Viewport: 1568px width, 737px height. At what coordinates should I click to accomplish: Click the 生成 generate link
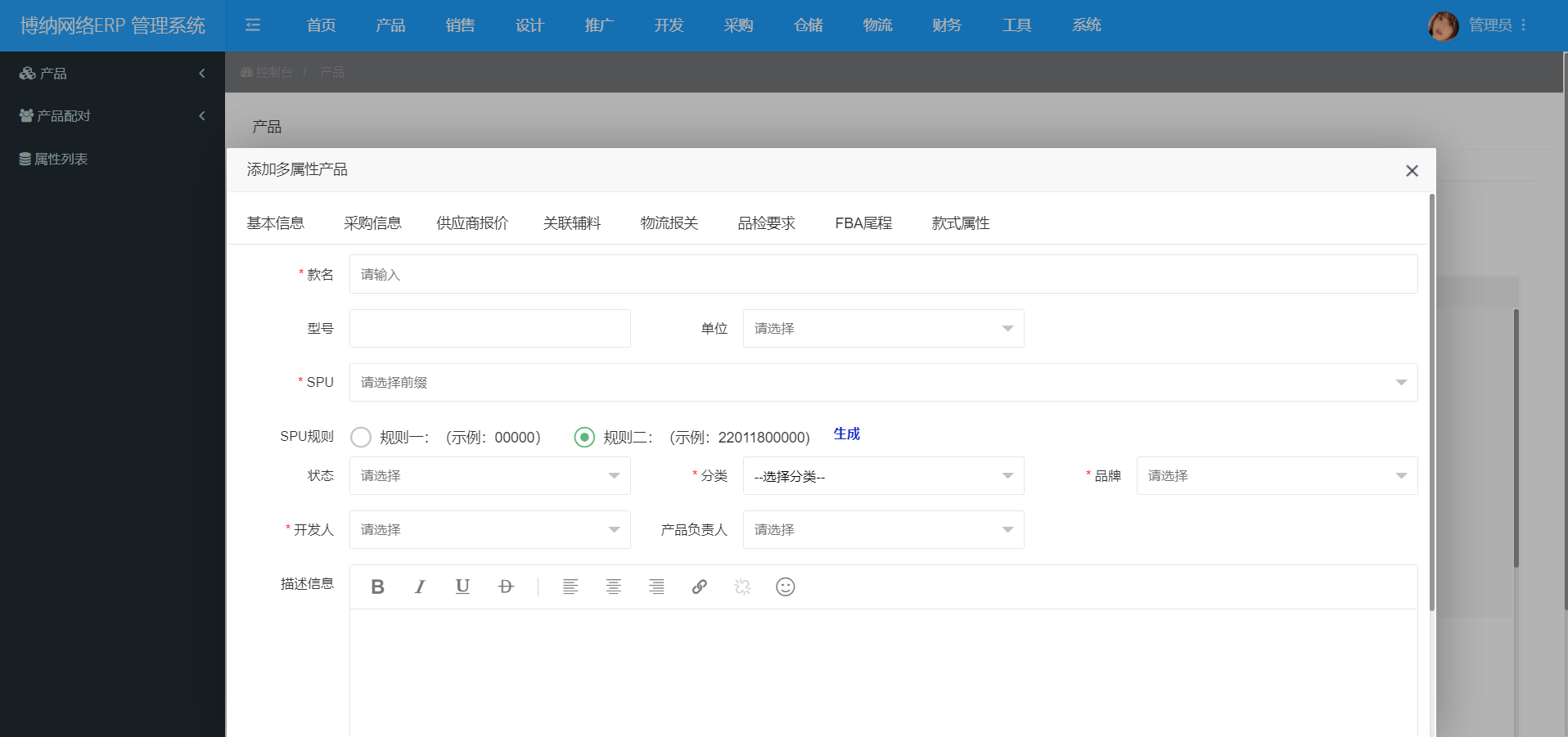(846, 434)
